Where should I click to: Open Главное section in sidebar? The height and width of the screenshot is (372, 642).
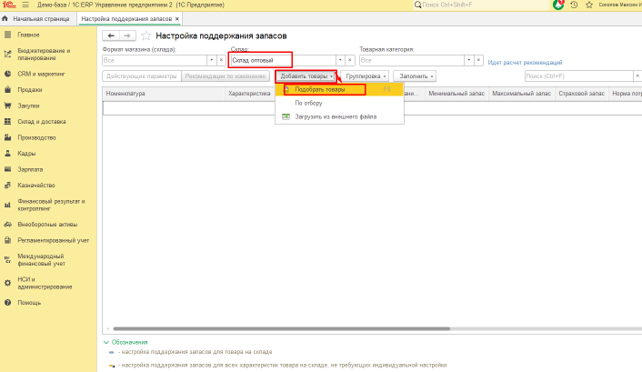pos(28,35)
